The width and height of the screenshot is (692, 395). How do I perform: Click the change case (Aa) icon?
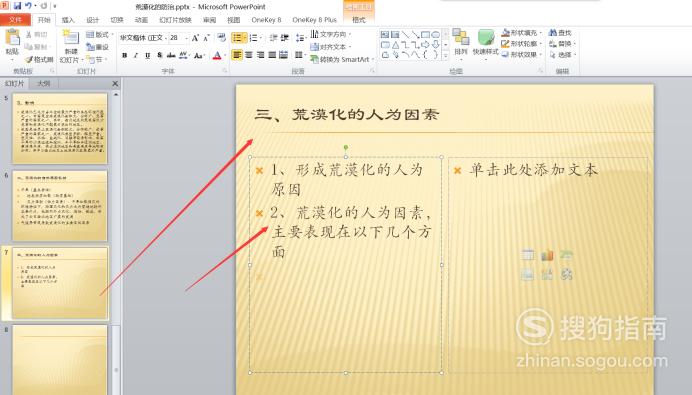click(199, 55)
